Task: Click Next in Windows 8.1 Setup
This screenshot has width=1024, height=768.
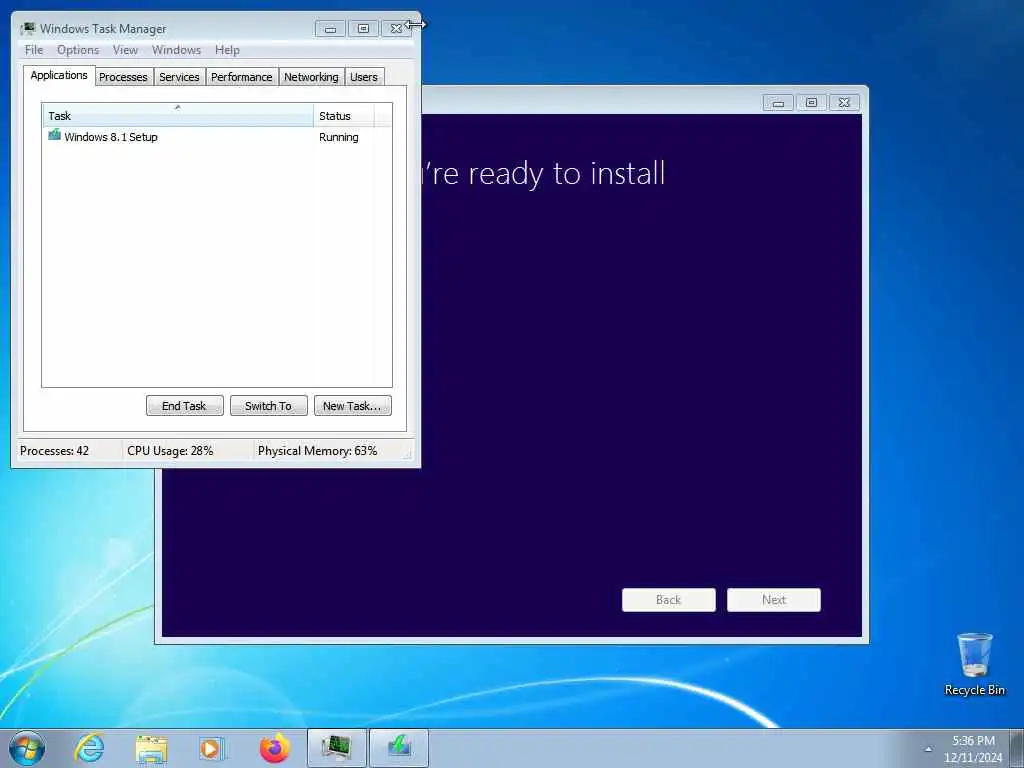Action: coord(773,600)
